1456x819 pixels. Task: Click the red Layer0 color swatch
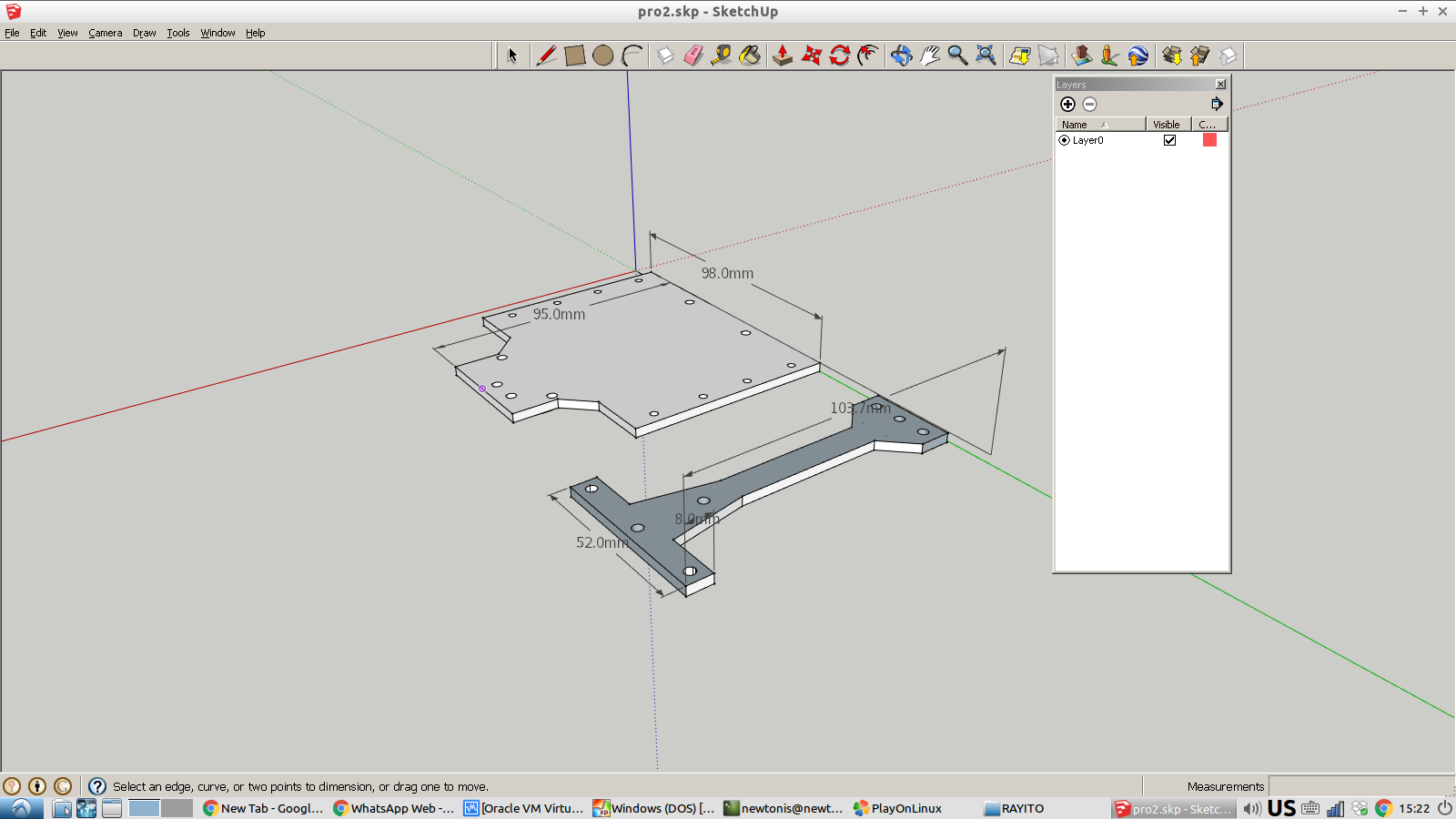[1209, 140]
